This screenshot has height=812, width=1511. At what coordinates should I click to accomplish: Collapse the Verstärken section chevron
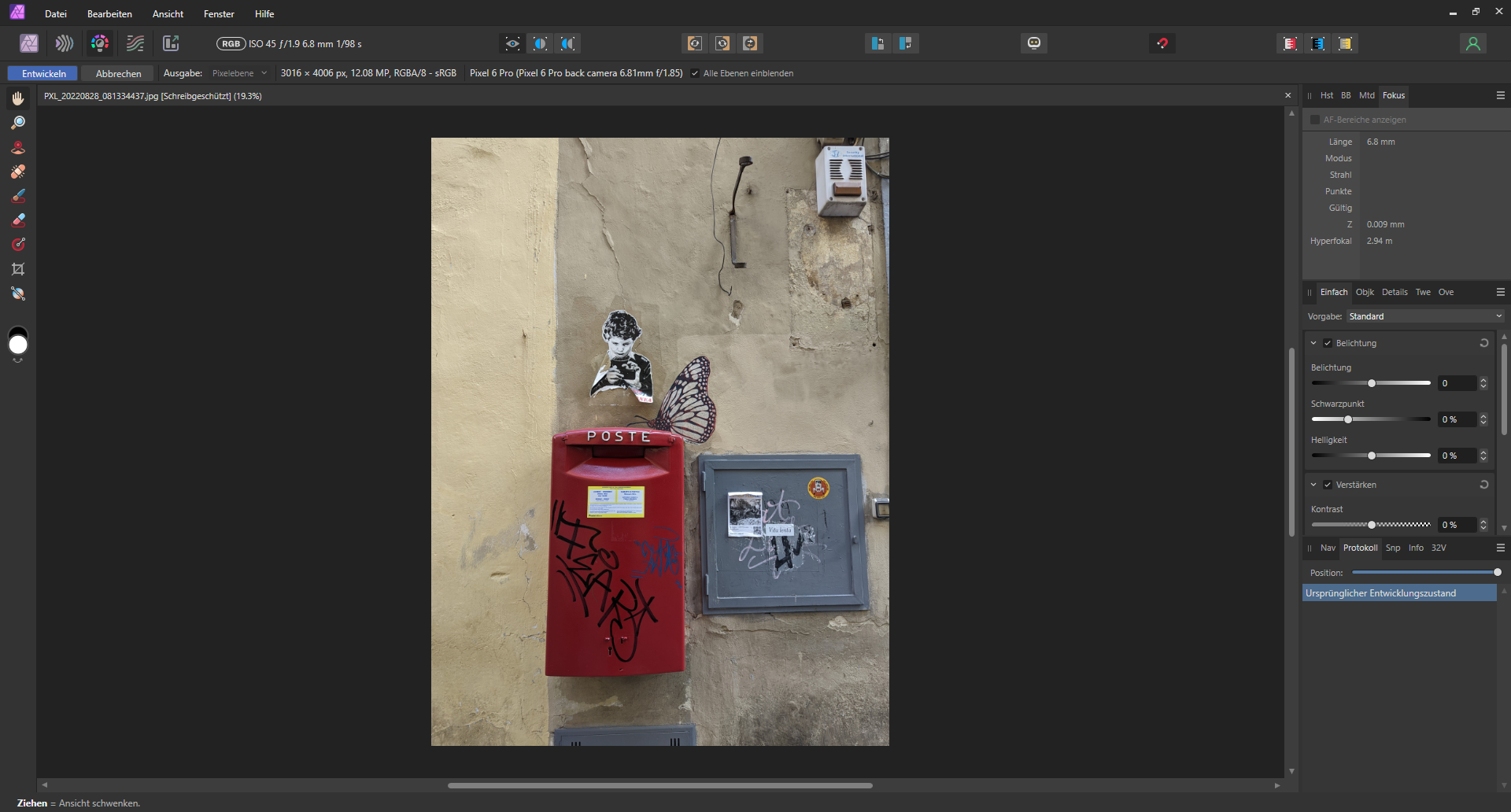(1313, 485)
